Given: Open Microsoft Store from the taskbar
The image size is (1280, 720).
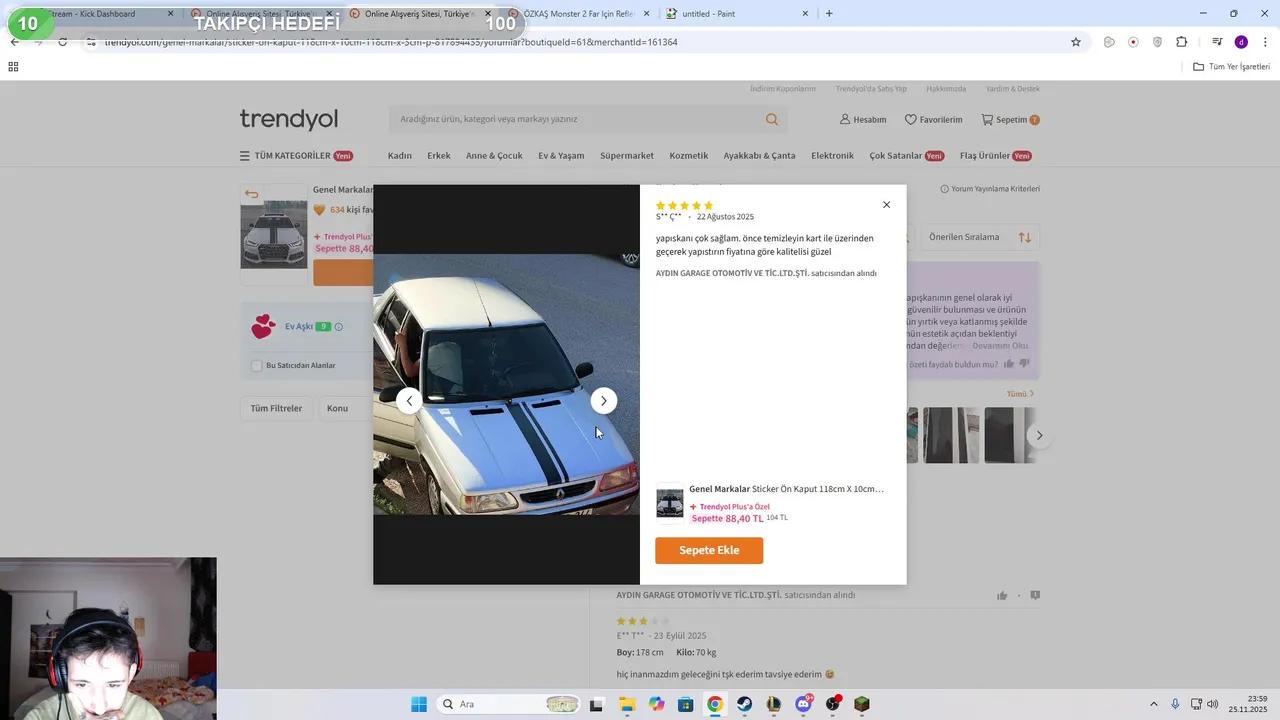Looking at the screenshot, I should [686, 704].
